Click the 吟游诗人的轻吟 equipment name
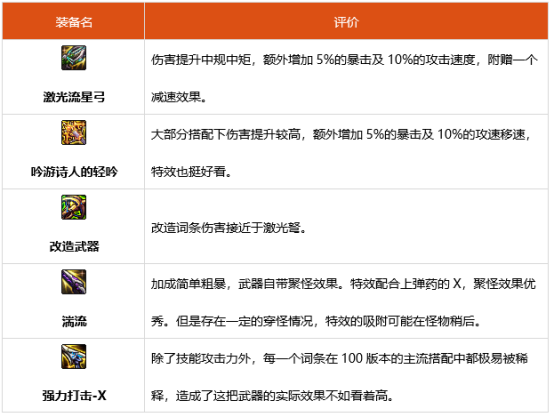Viewport: 554px width, 417px height. [74, 172]
